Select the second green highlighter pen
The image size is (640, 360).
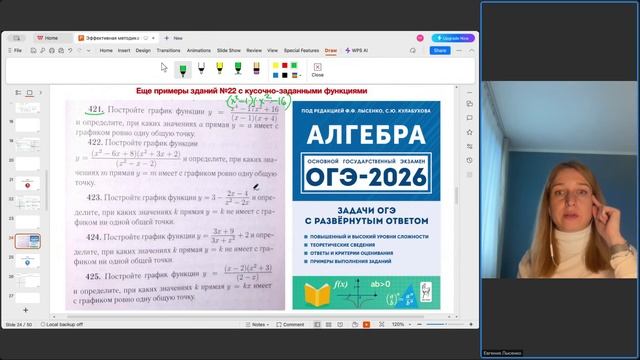[x=238, y=68]
